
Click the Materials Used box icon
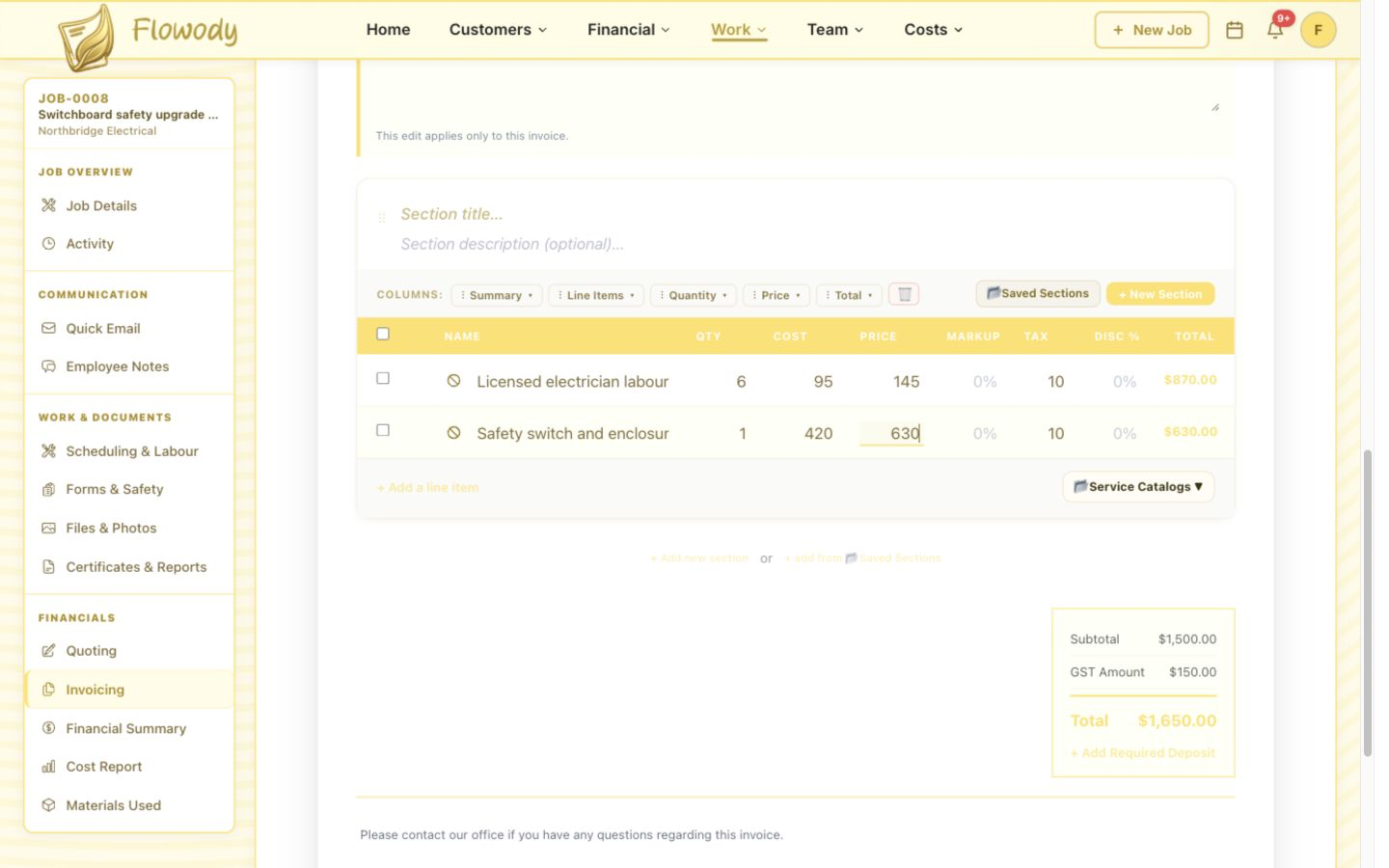48,805
